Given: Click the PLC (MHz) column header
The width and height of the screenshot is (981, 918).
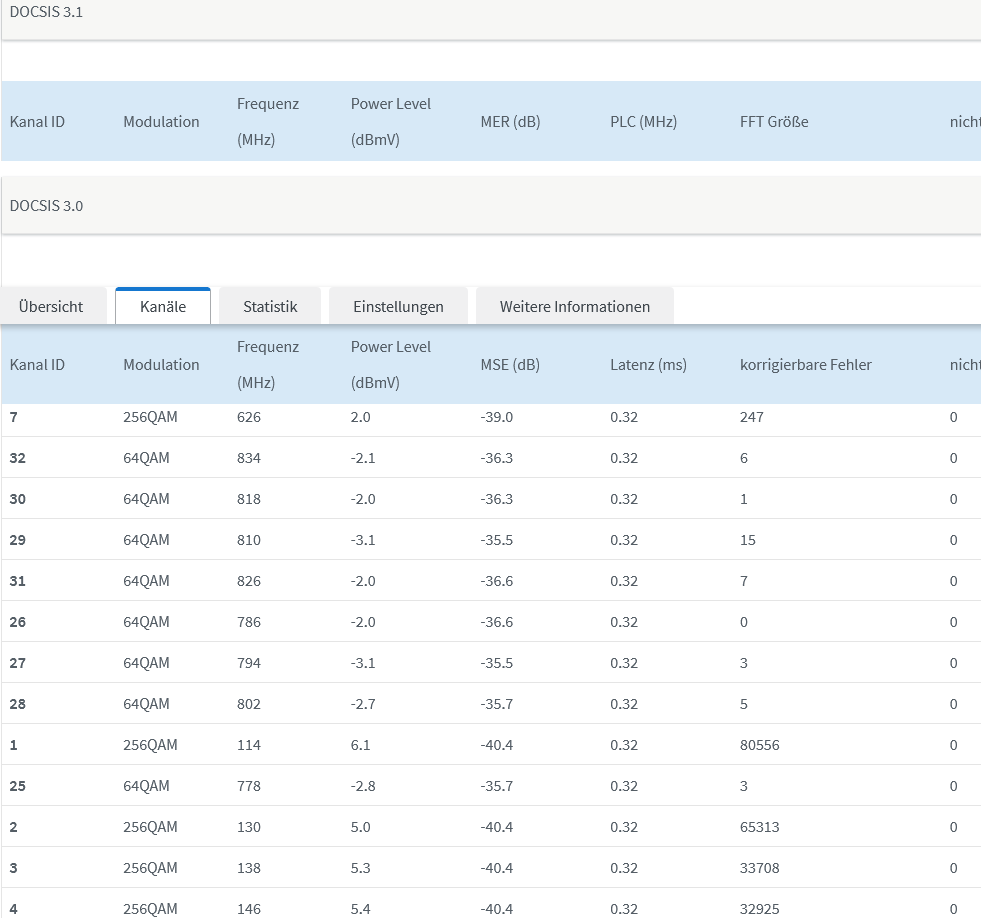Looking at the screenshot, I should coord(643,122).
